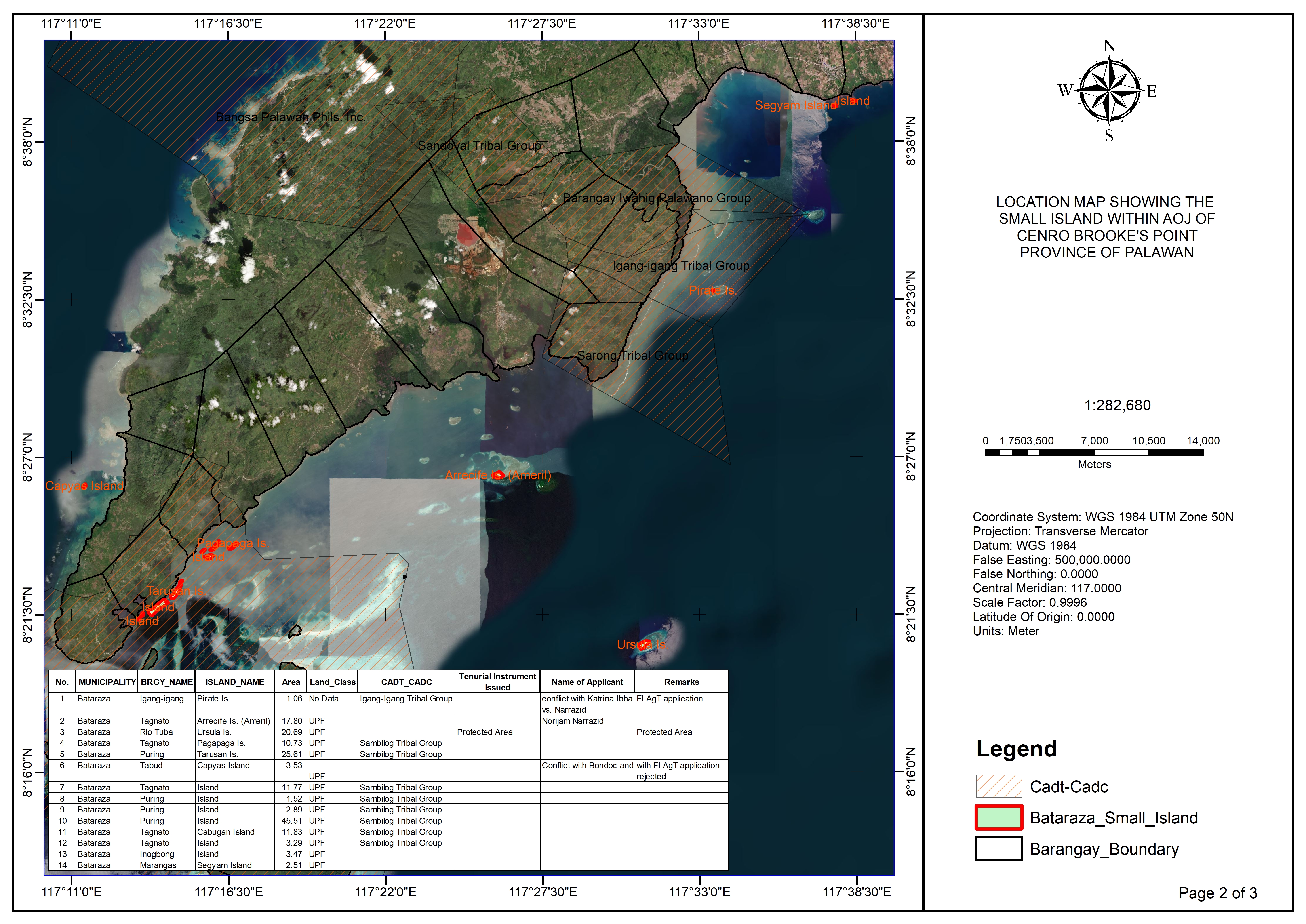Click the Projection: Transverse Mercator line
The height and width of the screenshot is (924, 1306).
click(1060, 531)
